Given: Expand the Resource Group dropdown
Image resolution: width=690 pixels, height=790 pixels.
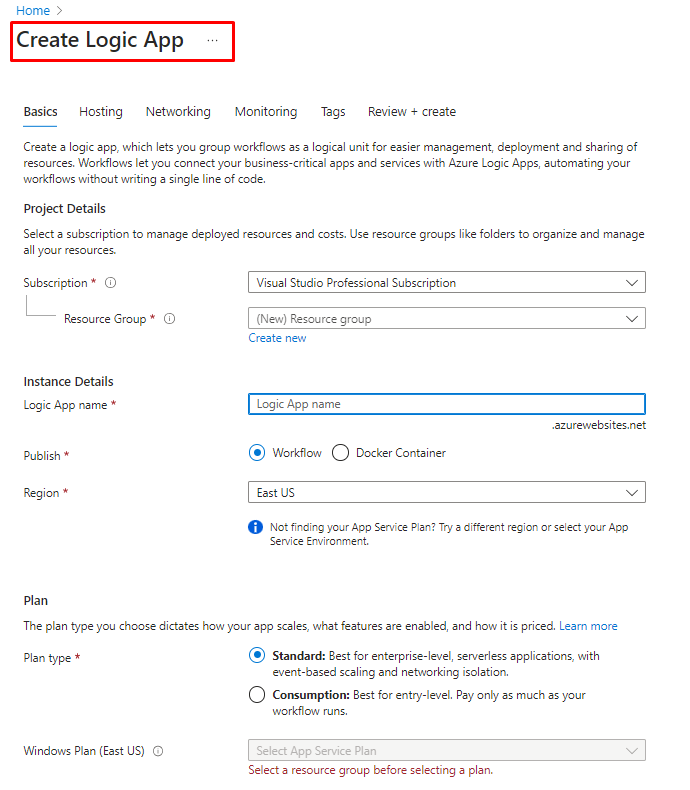Looking at the screenshot, I should pos(446,319).
